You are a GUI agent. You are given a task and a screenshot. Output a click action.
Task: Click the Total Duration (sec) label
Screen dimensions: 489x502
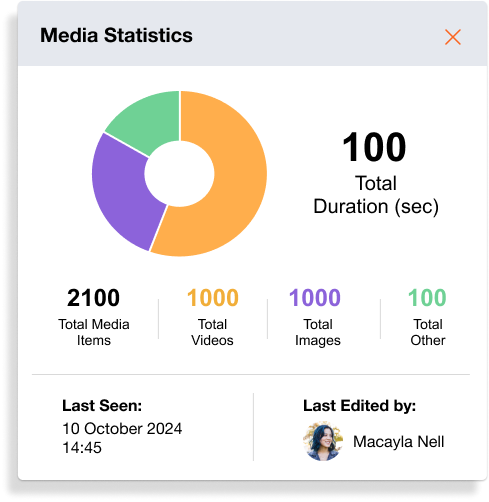[x=376, y=195]
